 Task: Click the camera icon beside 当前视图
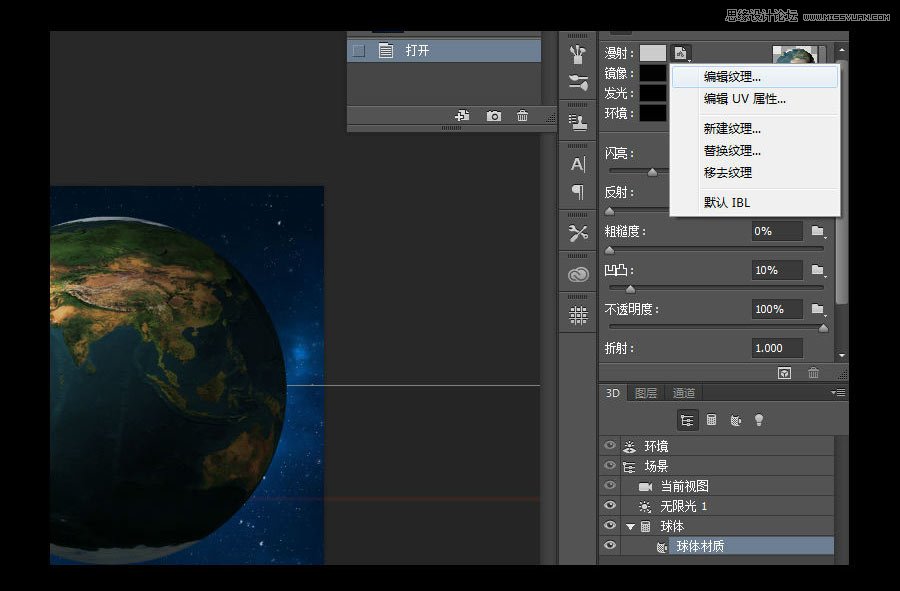645,487
